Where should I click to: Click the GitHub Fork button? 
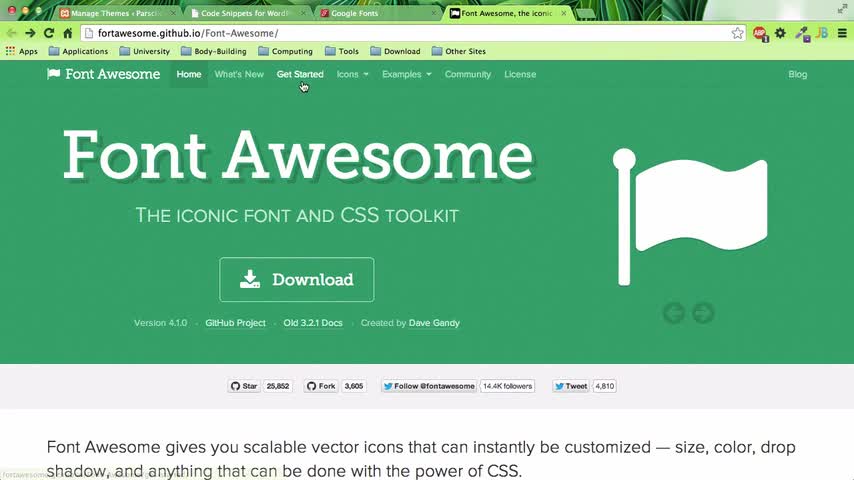tap(321, 386)
